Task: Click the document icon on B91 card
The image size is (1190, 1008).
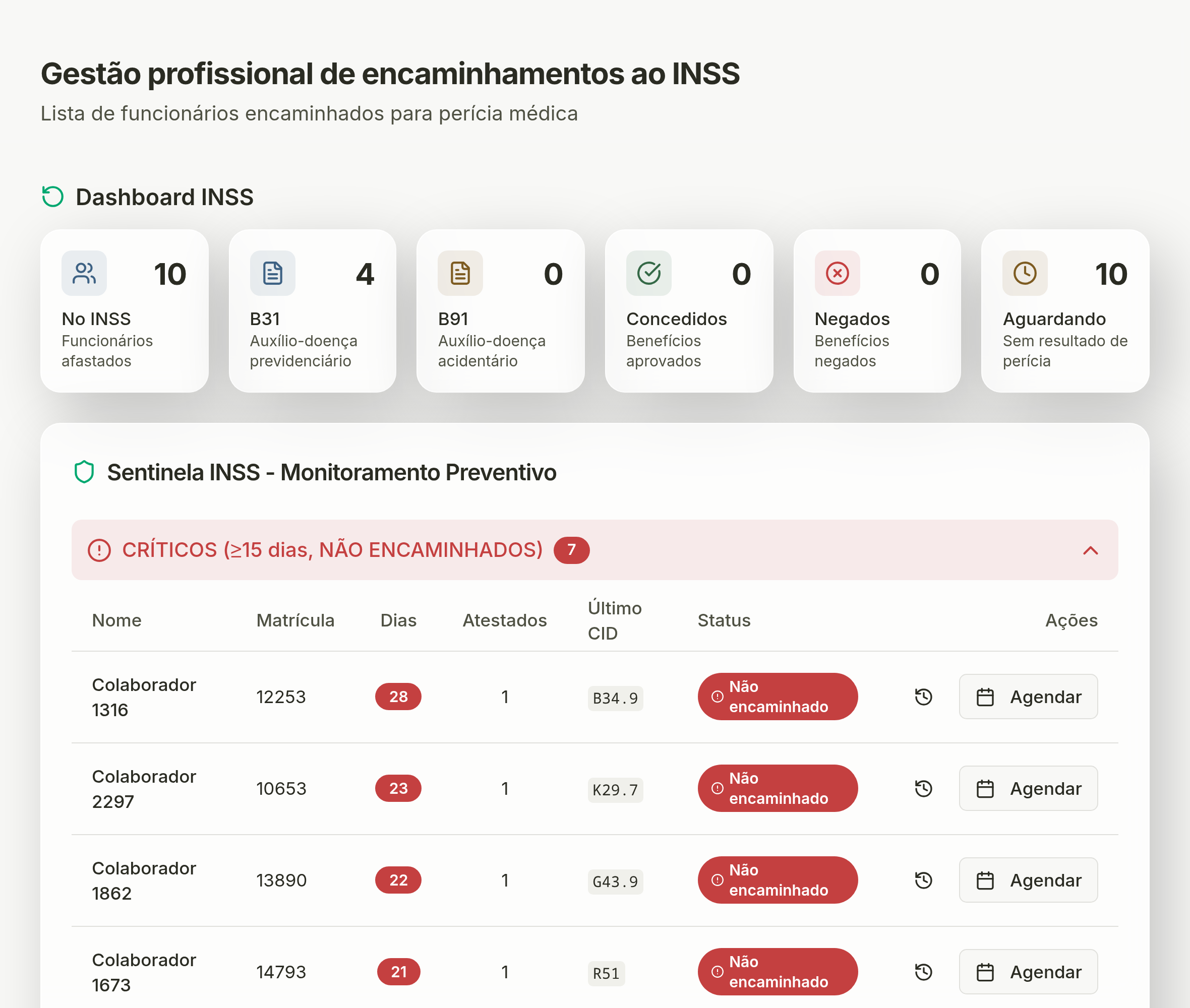Action: coord(460,273)
